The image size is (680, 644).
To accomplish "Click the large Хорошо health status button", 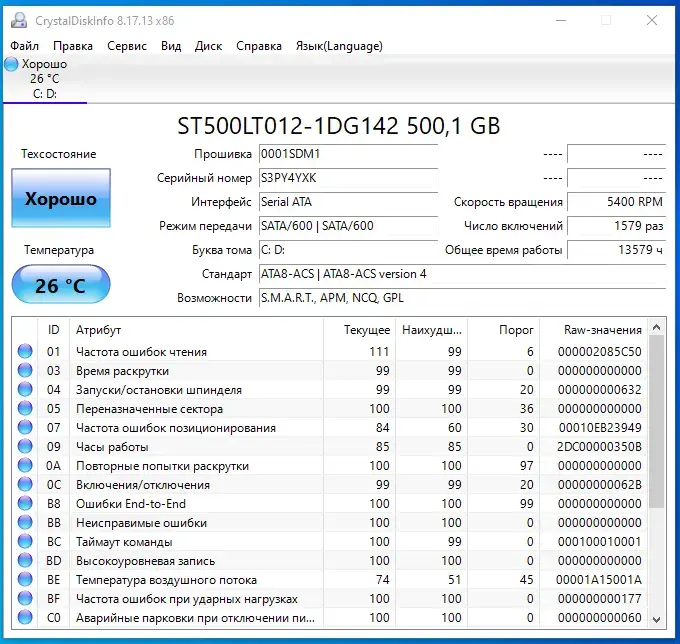I will (61, 198).
